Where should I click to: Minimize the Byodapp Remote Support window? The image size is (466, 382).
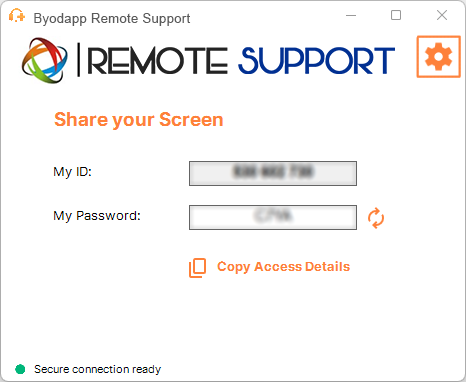pos(351,15)
